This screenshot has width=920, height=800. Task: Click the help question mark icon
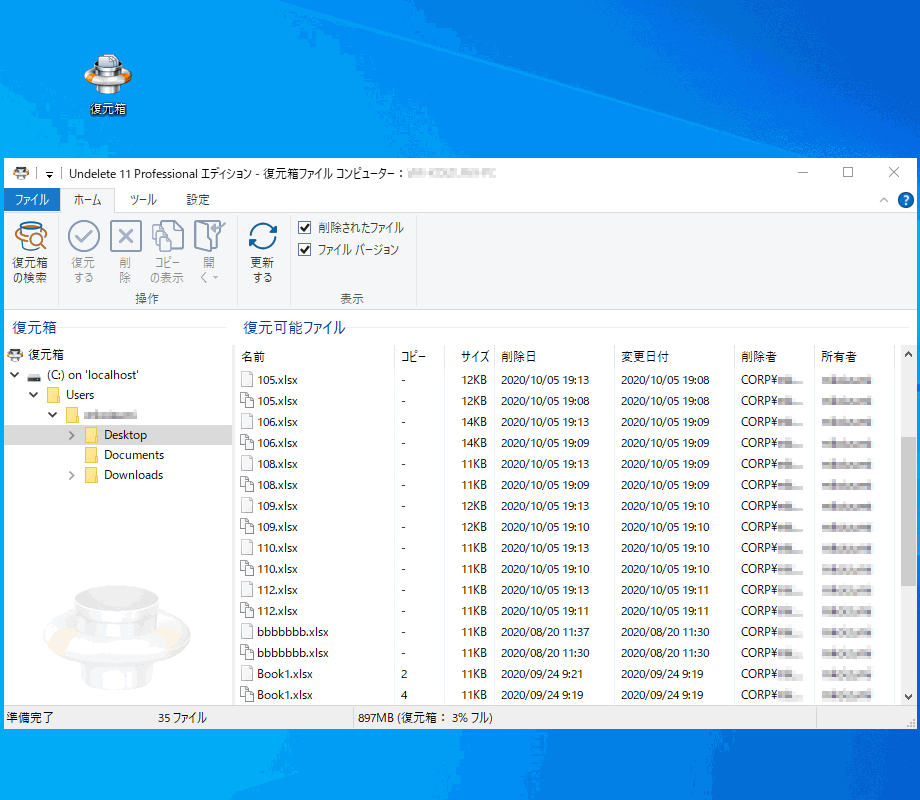coord(905,200)
